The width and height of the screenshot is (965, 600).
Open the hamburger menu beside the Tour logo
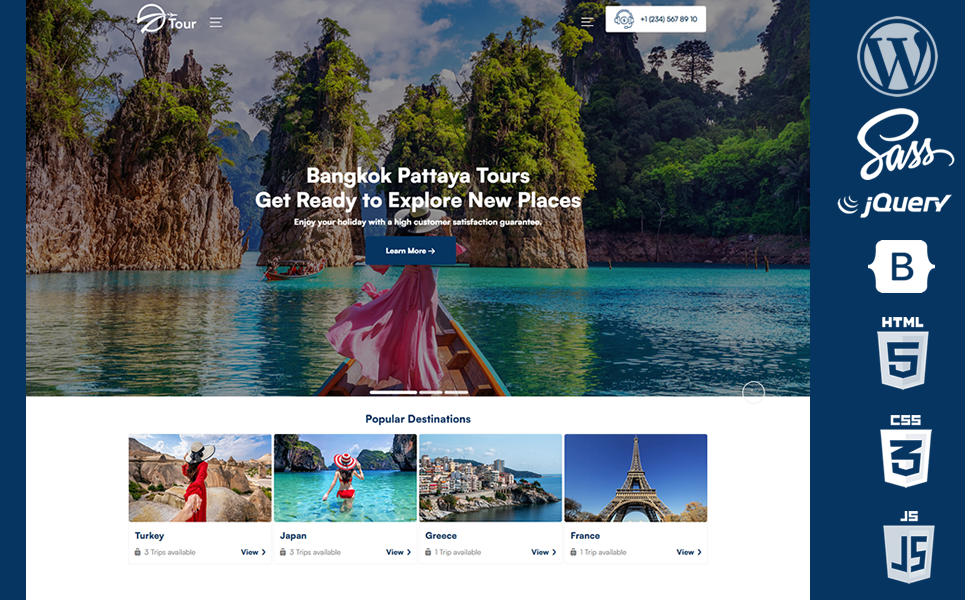(216, 22)
